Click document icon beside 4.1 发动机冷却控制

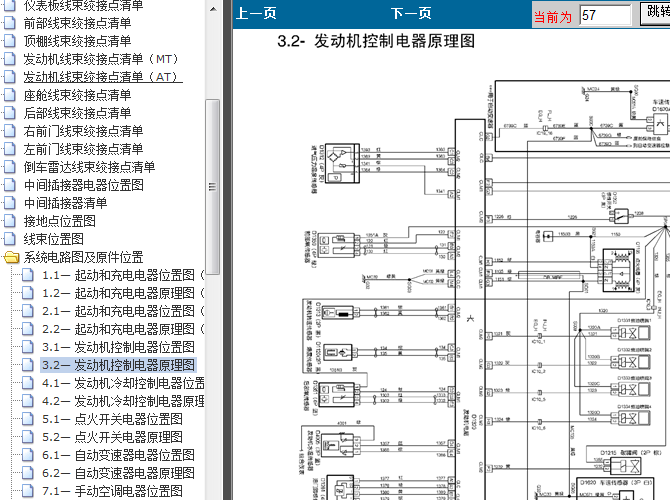[x=27, y=383]
